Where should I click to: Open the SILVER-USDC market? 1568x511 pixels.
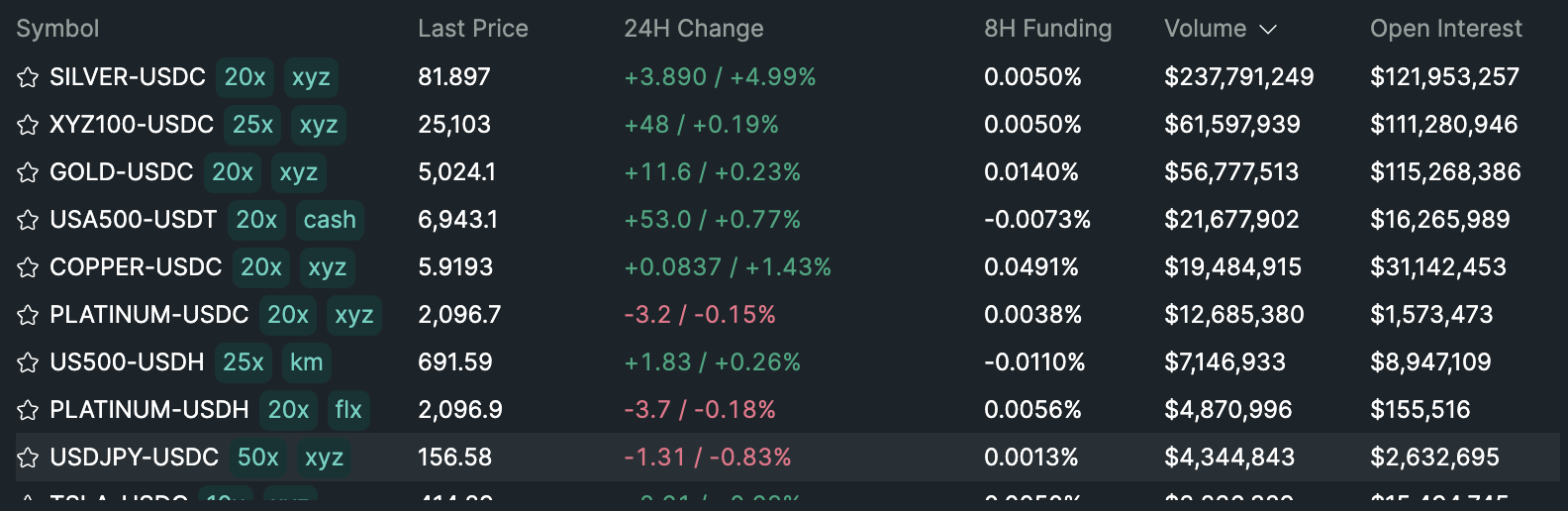(x=128, y=77)
